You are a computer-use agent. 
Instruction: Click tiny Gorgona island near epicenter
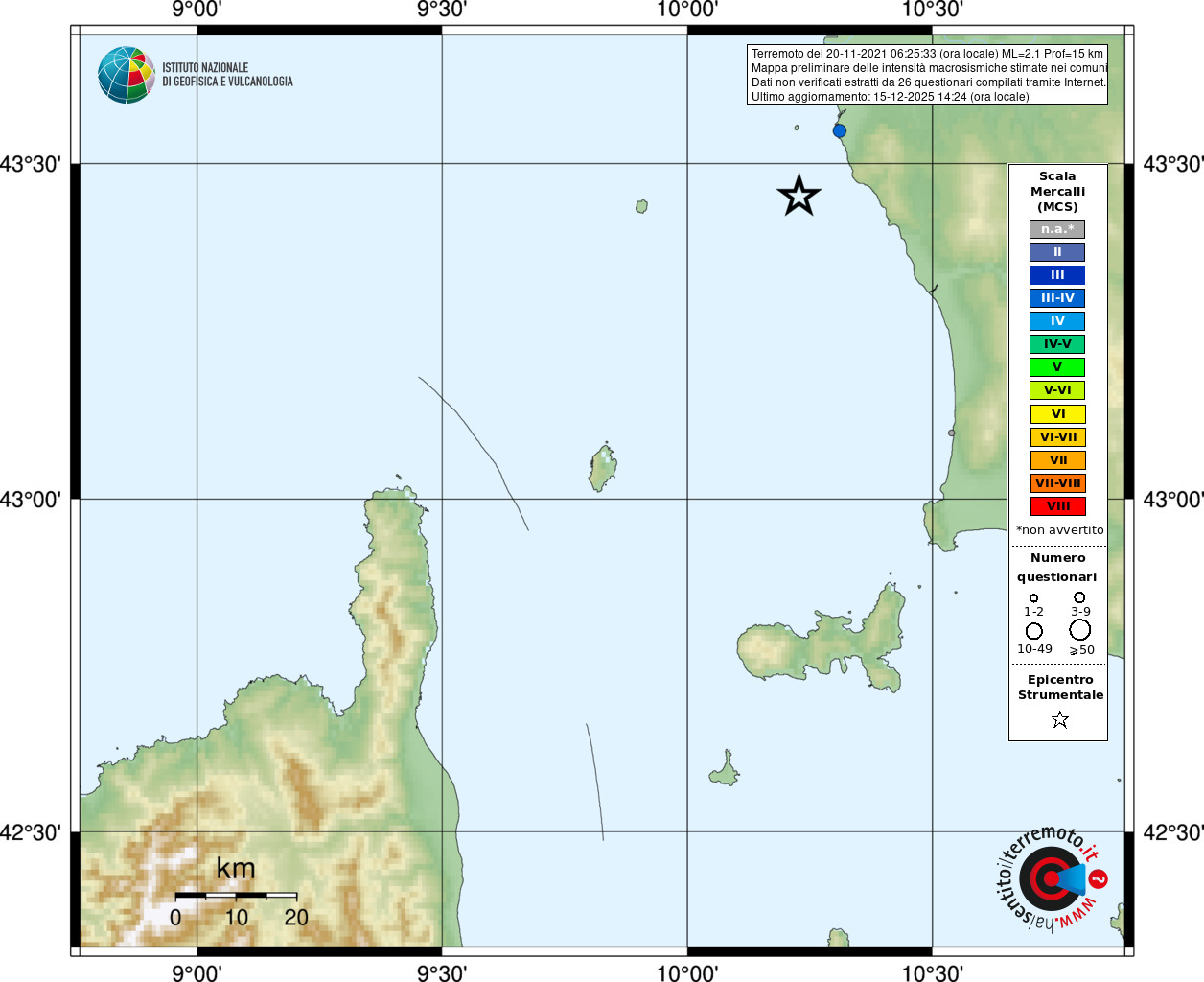[641, 206]
